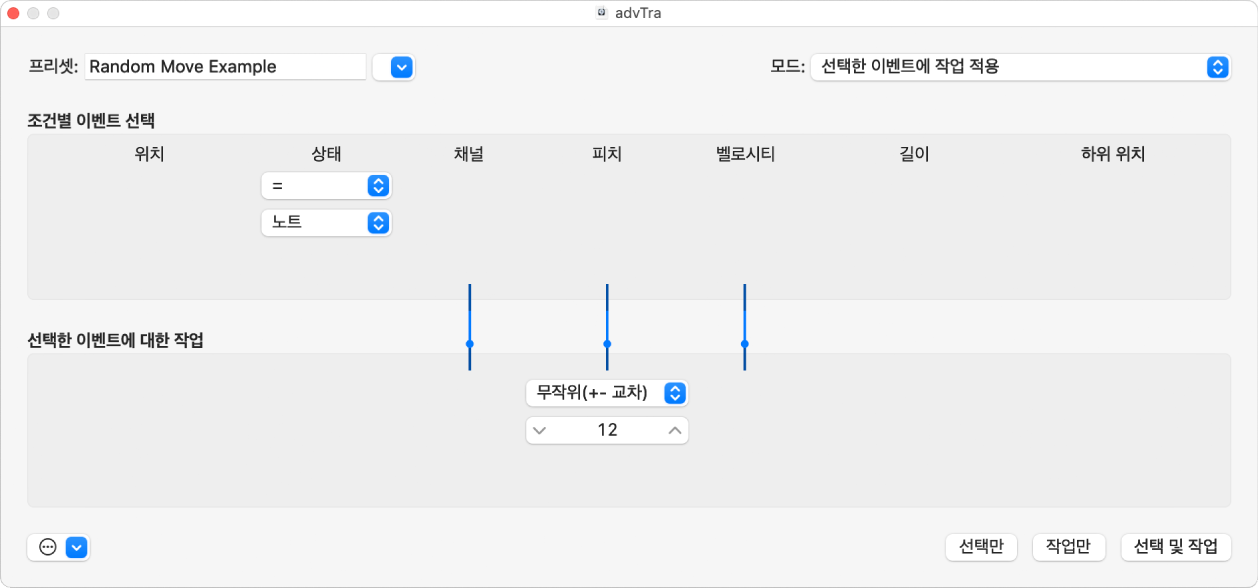Click the blue connection handle below 벨로시티 column
This screenshot has height=588, width=1258.
744,344
